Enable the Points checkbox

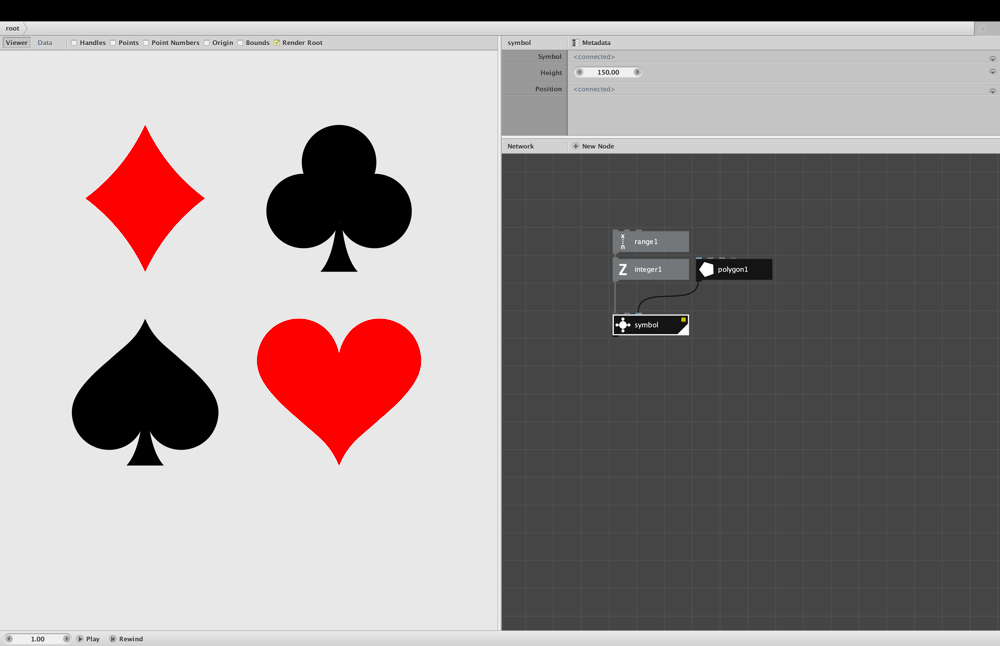113,43
